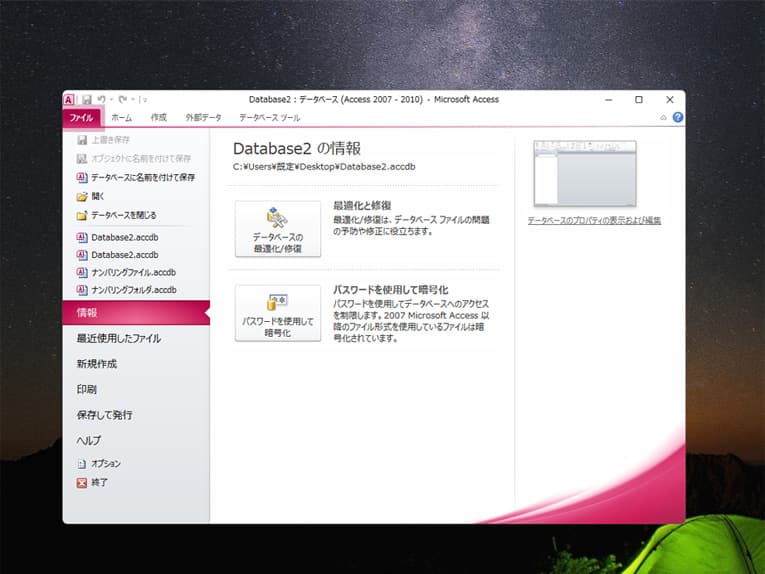Click the redo icon in quick access toolbar
The height and width of the screenshot is (574, 765).
point(122,99)
